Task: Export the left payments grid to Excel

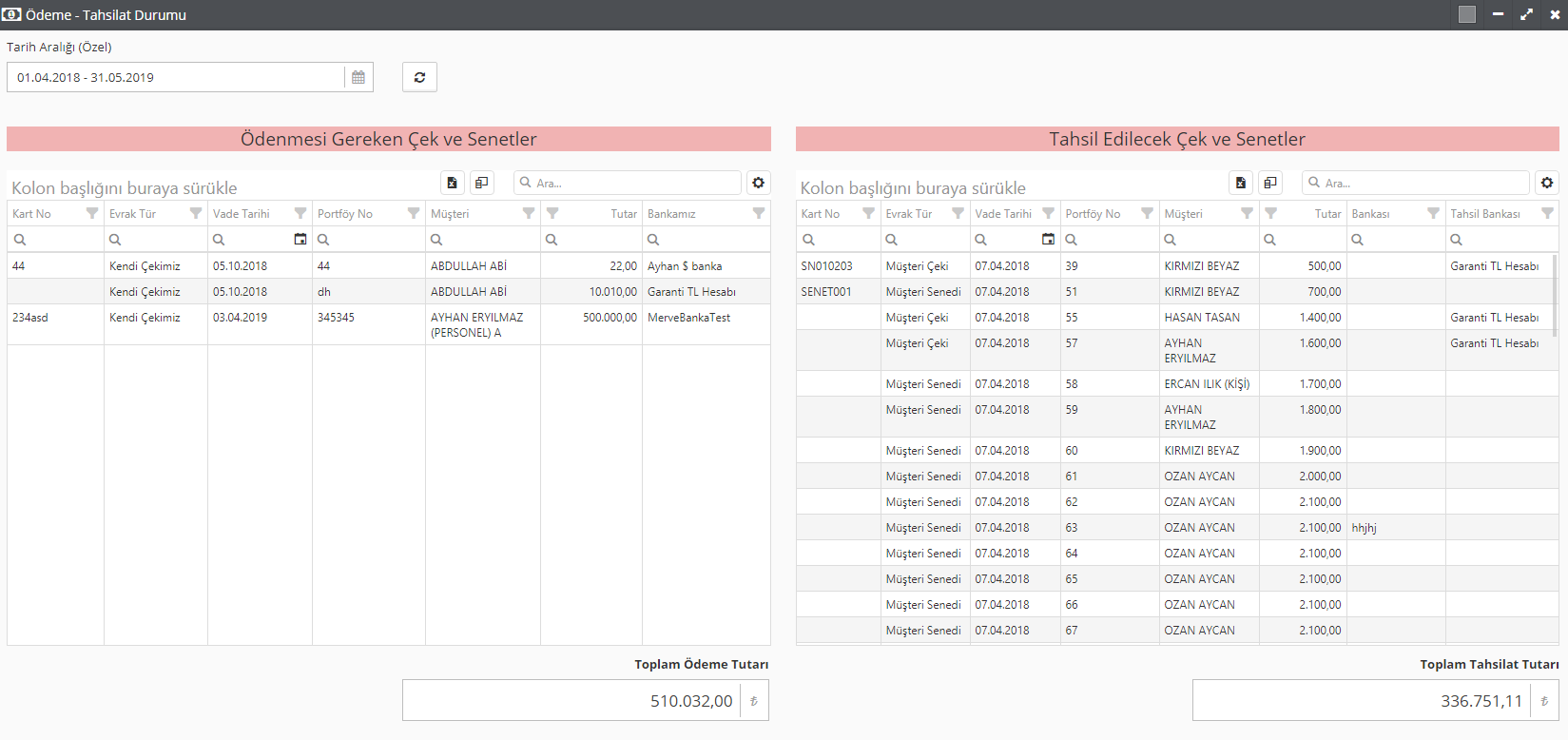Action: (x=453, y=183)
